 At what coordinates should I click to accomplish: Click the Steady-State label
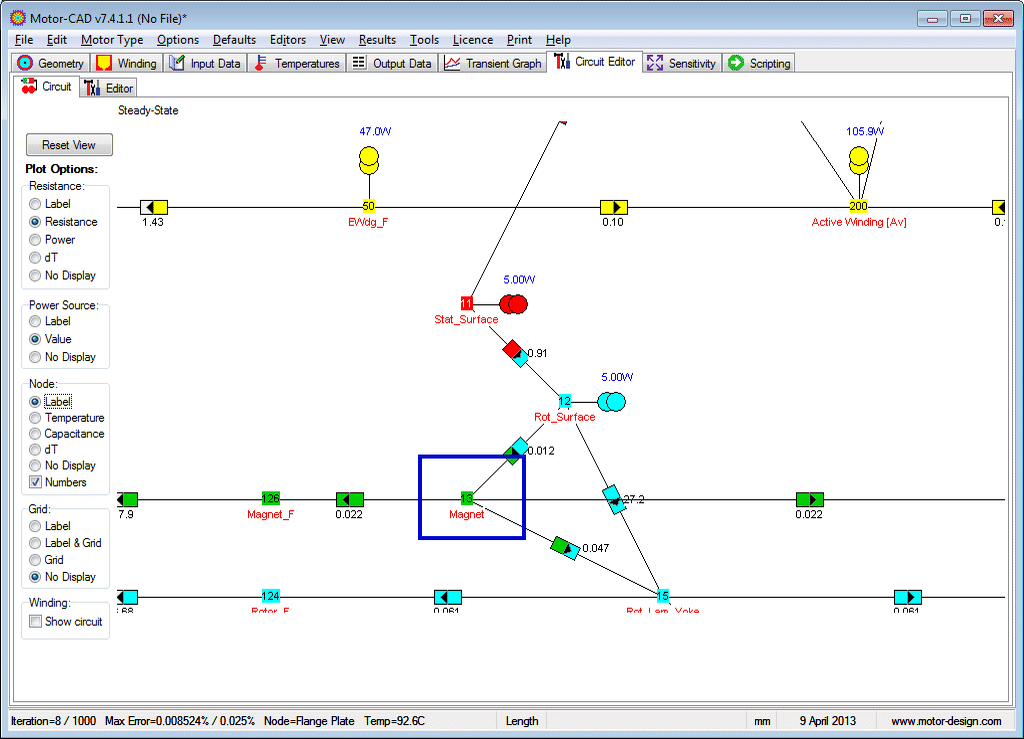click(148, 110)
